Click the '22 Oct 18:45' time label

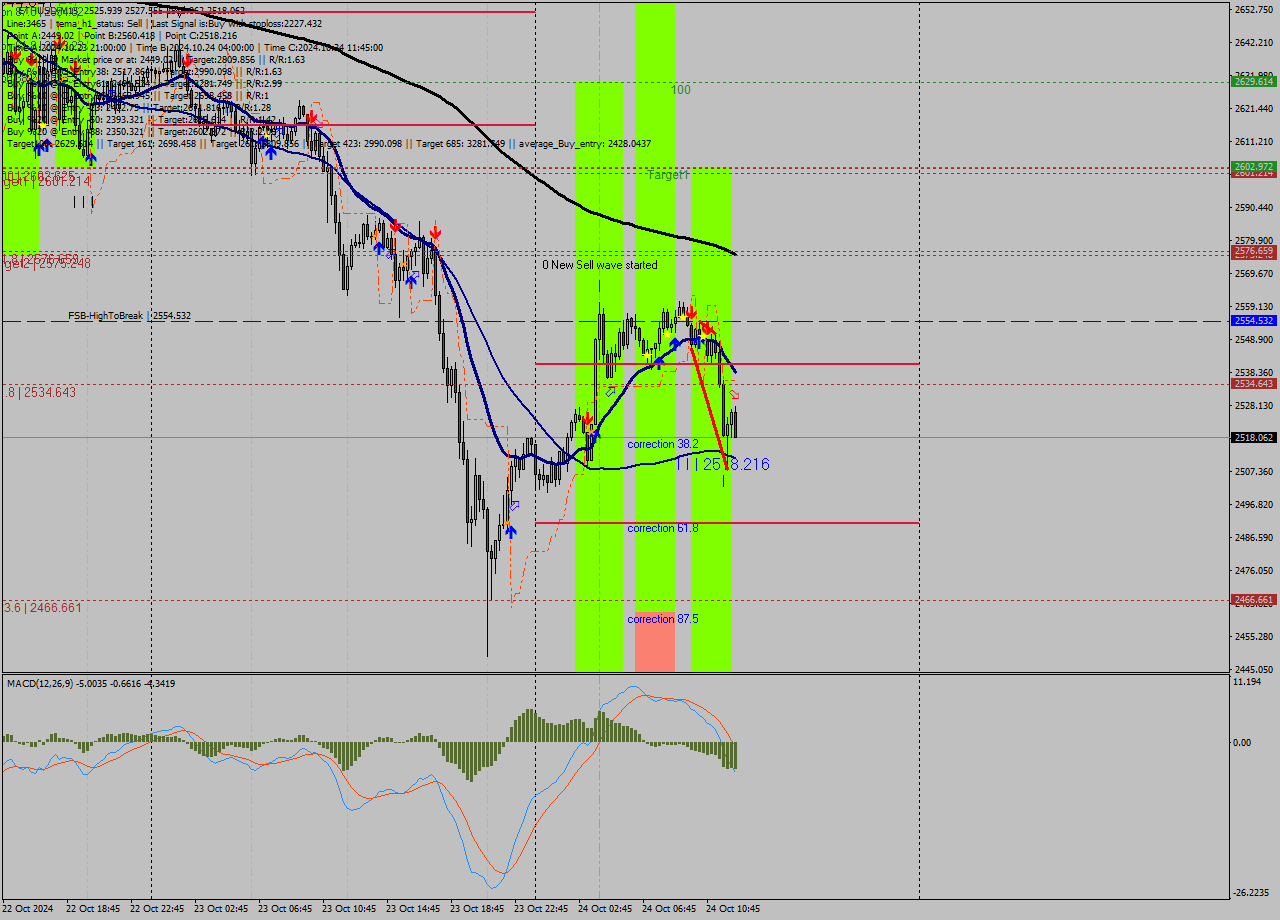tap(92, 909)
